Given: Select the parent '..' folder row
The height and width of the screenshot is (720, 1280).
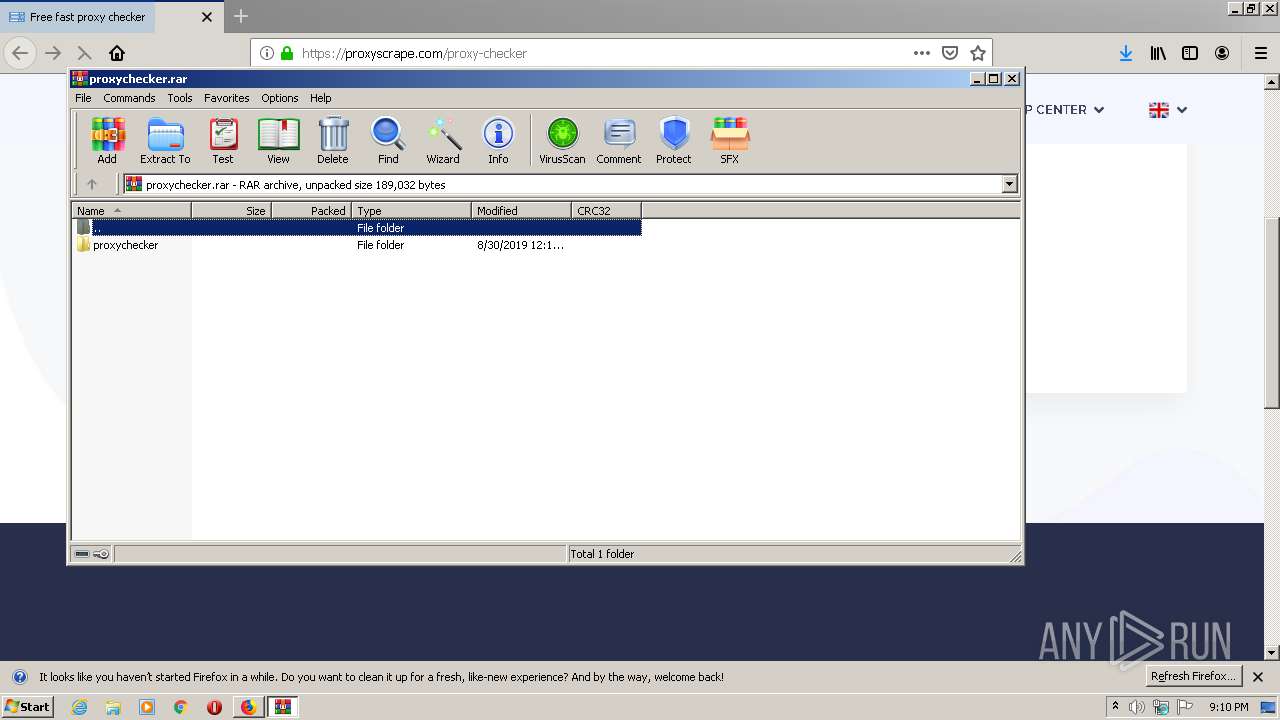Looking at the screenshot, I should [357, 228].
